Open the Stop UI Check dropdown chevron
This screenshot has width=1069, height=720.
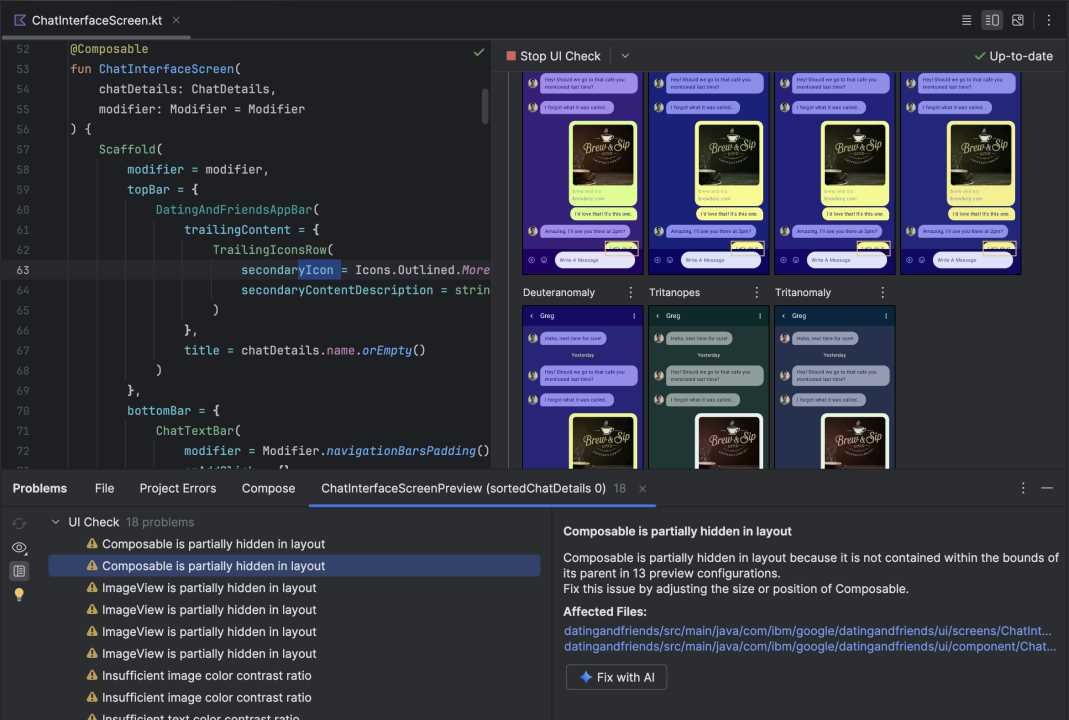(x=625, y=56)
